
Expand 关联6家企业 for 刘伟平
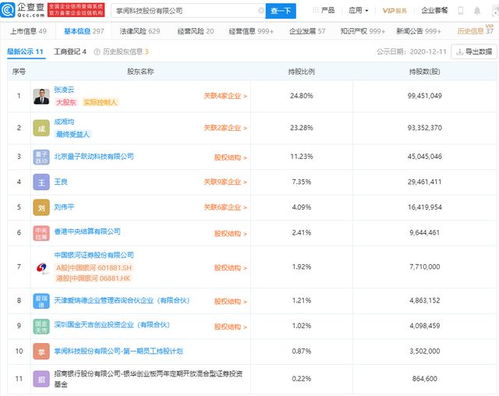(226, 207)
